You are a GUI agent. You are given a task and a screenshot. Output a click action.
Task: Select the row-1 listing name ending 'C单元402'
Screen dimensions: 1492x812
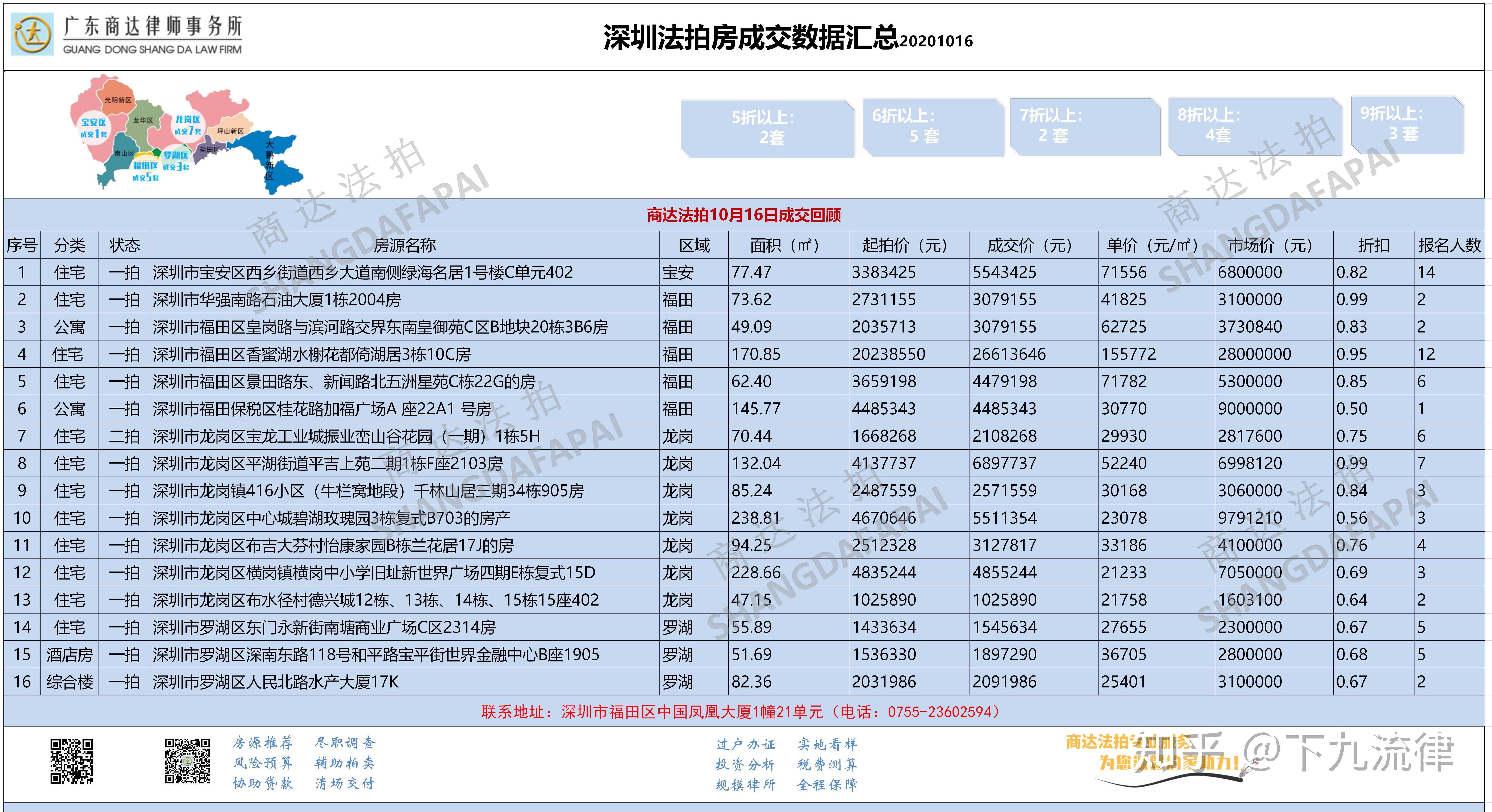(363, 272)
